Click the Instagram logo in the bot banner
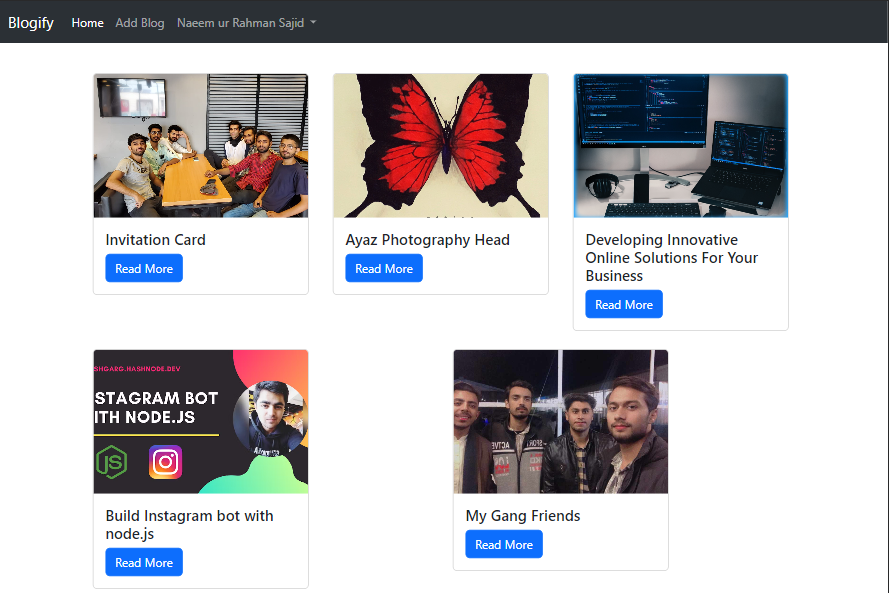 point(165,462)
